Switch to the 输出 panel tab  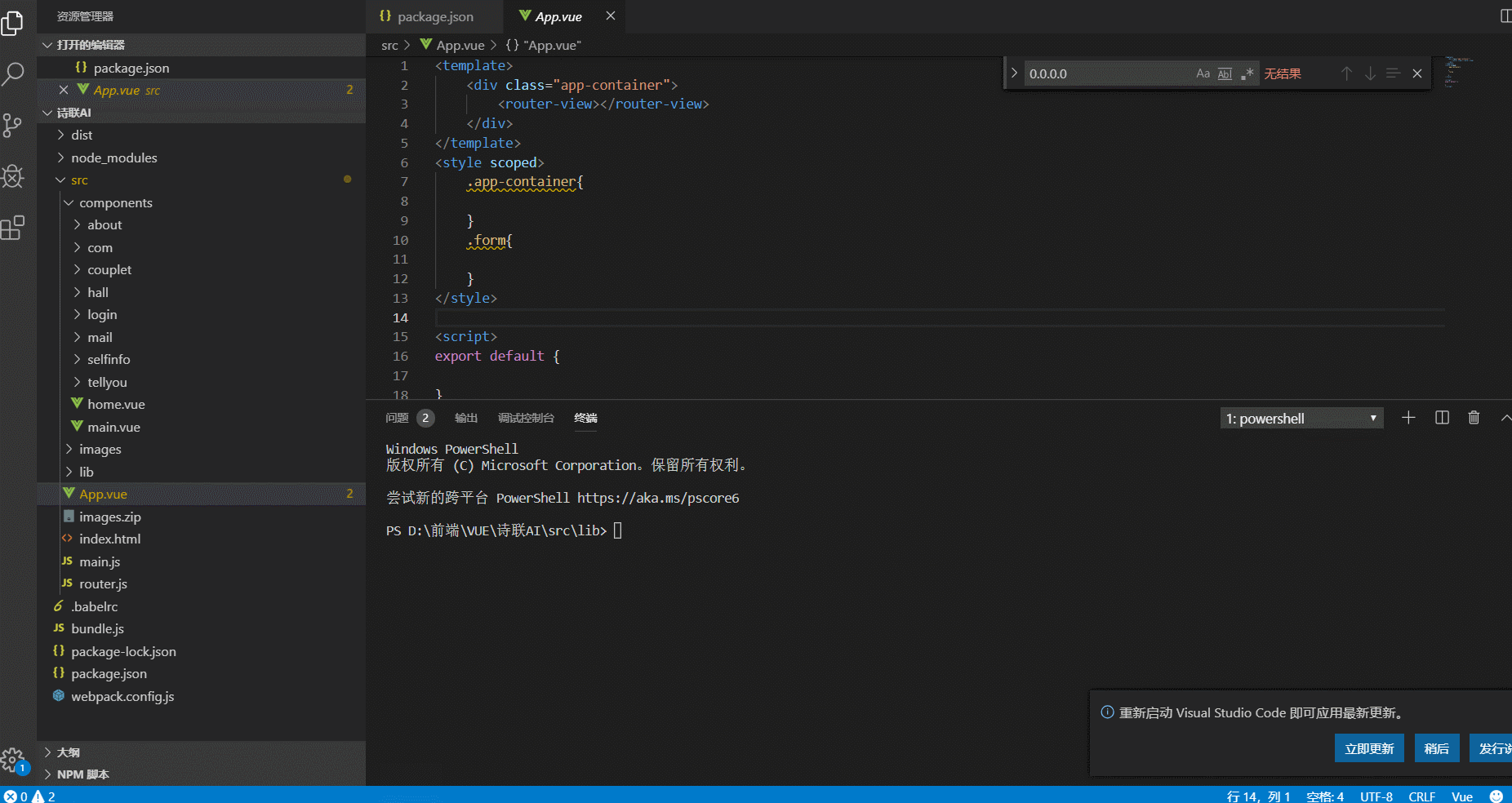pyautogui.click(x=465, y=418)
